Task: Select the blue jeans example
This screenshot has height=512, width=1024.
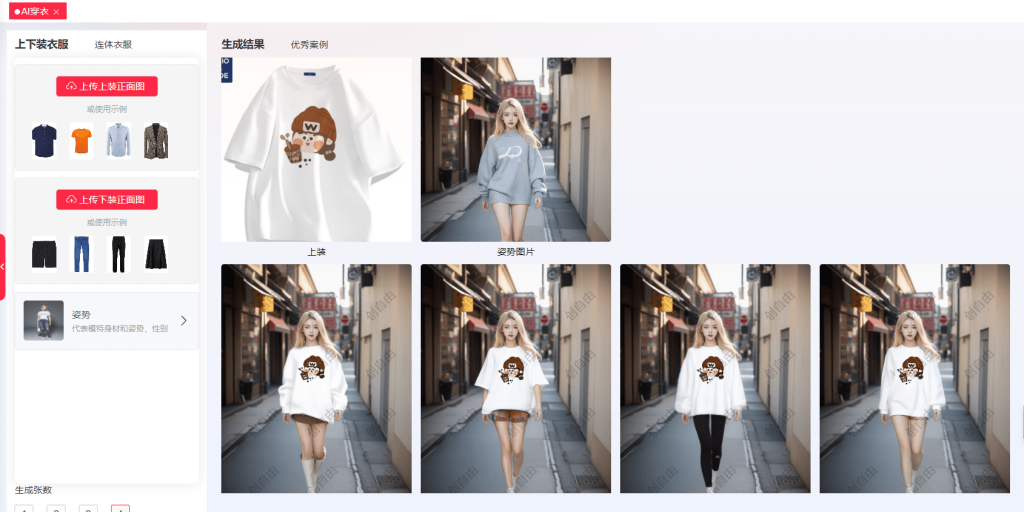Action: point(81,254)
